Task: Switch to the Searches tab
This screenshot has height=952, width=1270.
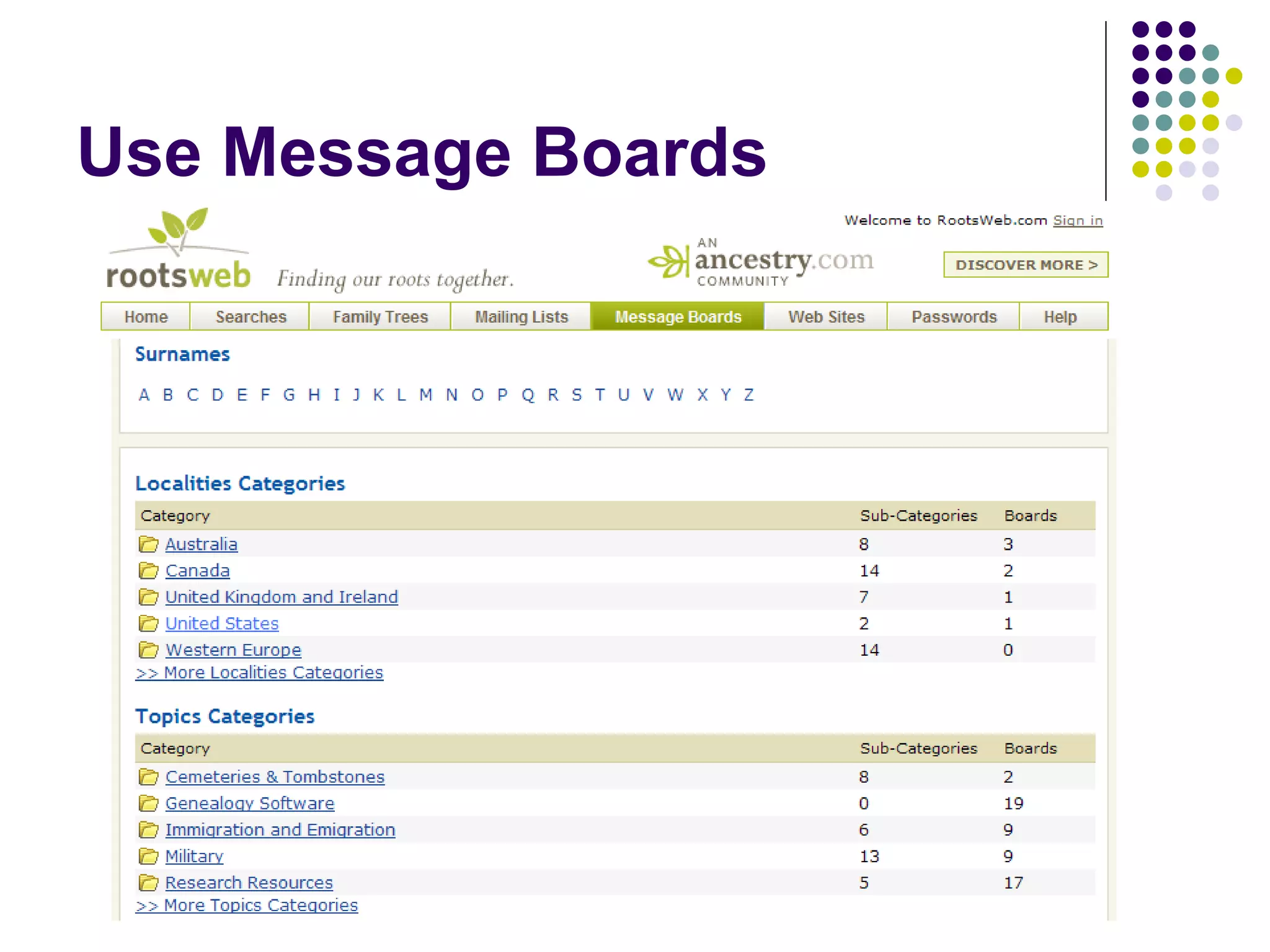Action: coord(251,317)
